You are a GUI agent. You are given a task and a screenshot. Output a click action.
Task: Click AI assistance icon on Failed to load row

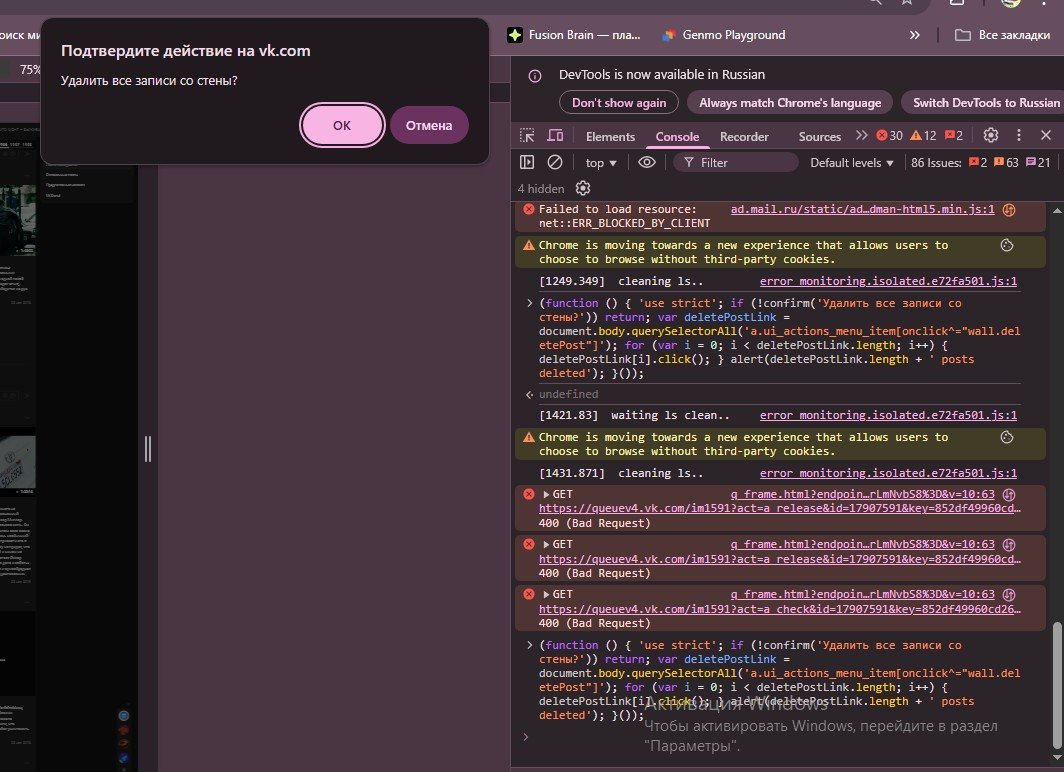click(x=1009, y=210)
